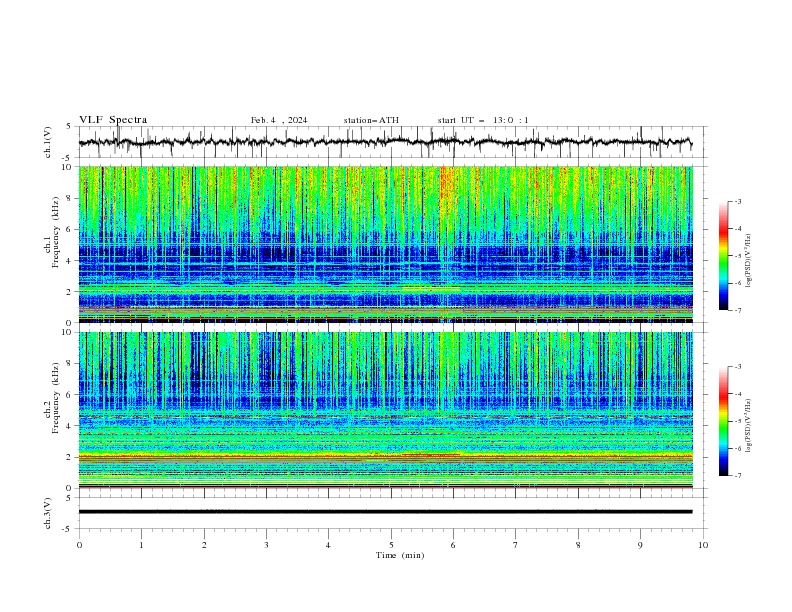The image size is (792, 612).
Task: Click the "8" kHz tick on ch.1 frequency axis
Action: pos(69,198)
